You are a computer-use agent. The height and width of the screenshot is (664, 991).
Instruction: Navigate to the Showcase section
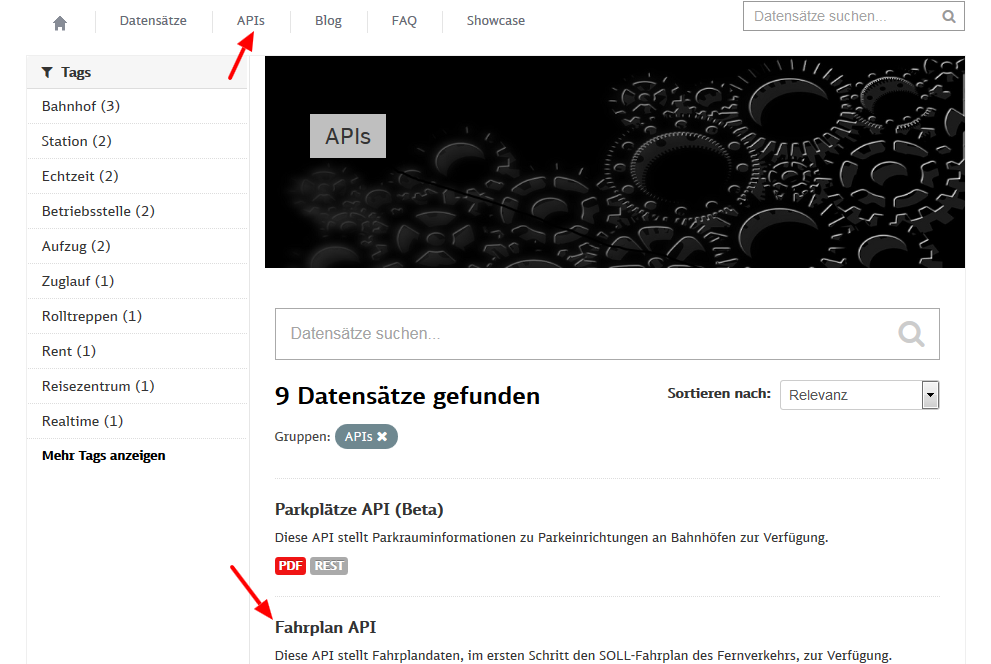[495, 20]
